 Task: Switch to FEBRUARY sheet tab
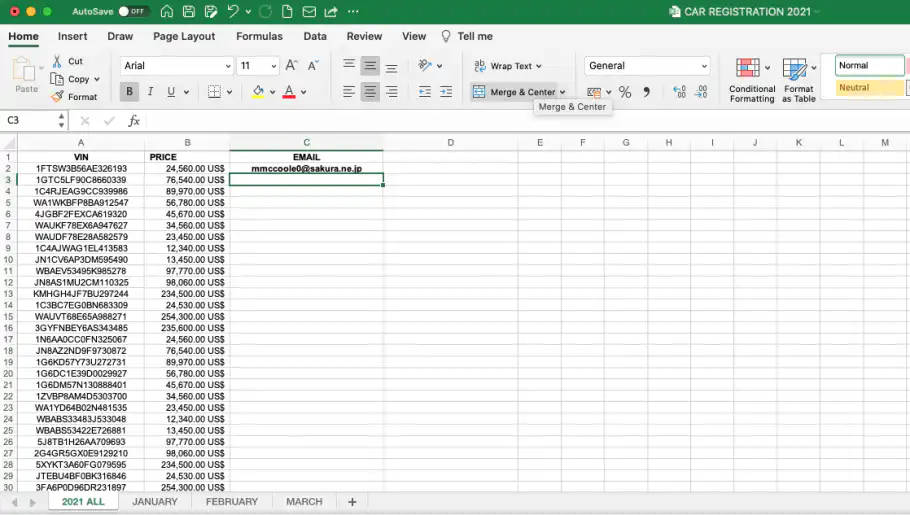[232, 502]
